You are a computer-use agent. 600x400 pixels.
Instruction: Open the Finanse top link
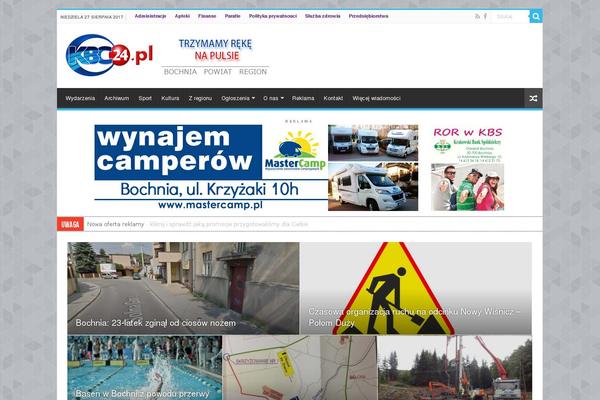pyautogui.click(x=207, y=16)
